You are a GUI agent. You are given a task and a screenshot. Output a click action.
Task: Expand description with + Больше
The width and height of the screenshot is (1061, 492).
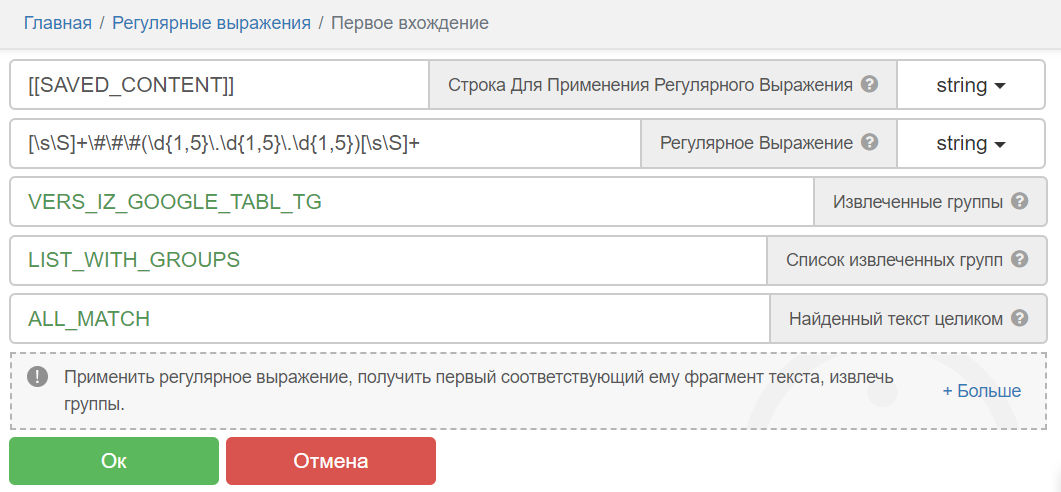(x=981, y=390)
